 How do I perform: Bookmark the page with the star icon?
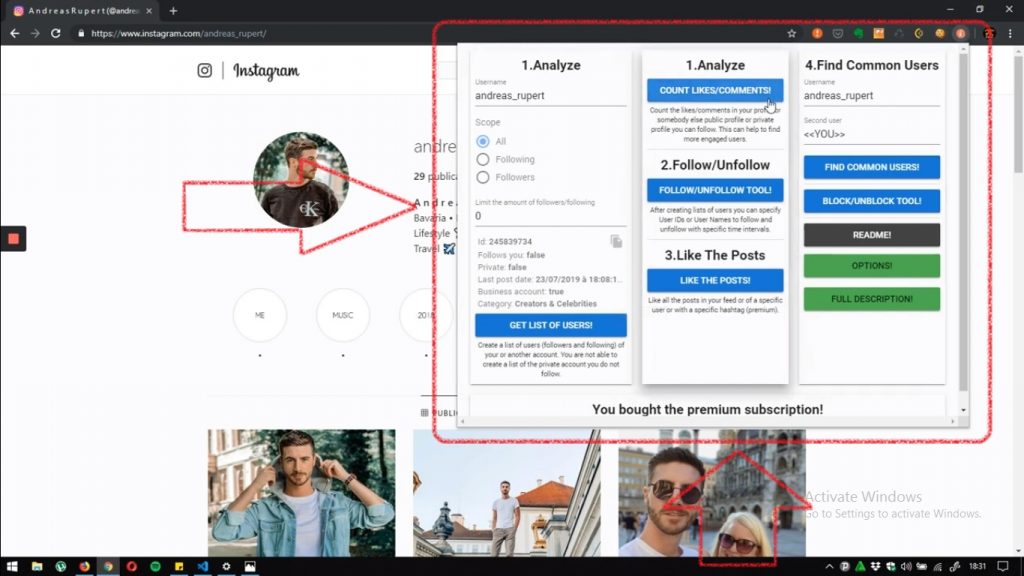tap(791, 33)
